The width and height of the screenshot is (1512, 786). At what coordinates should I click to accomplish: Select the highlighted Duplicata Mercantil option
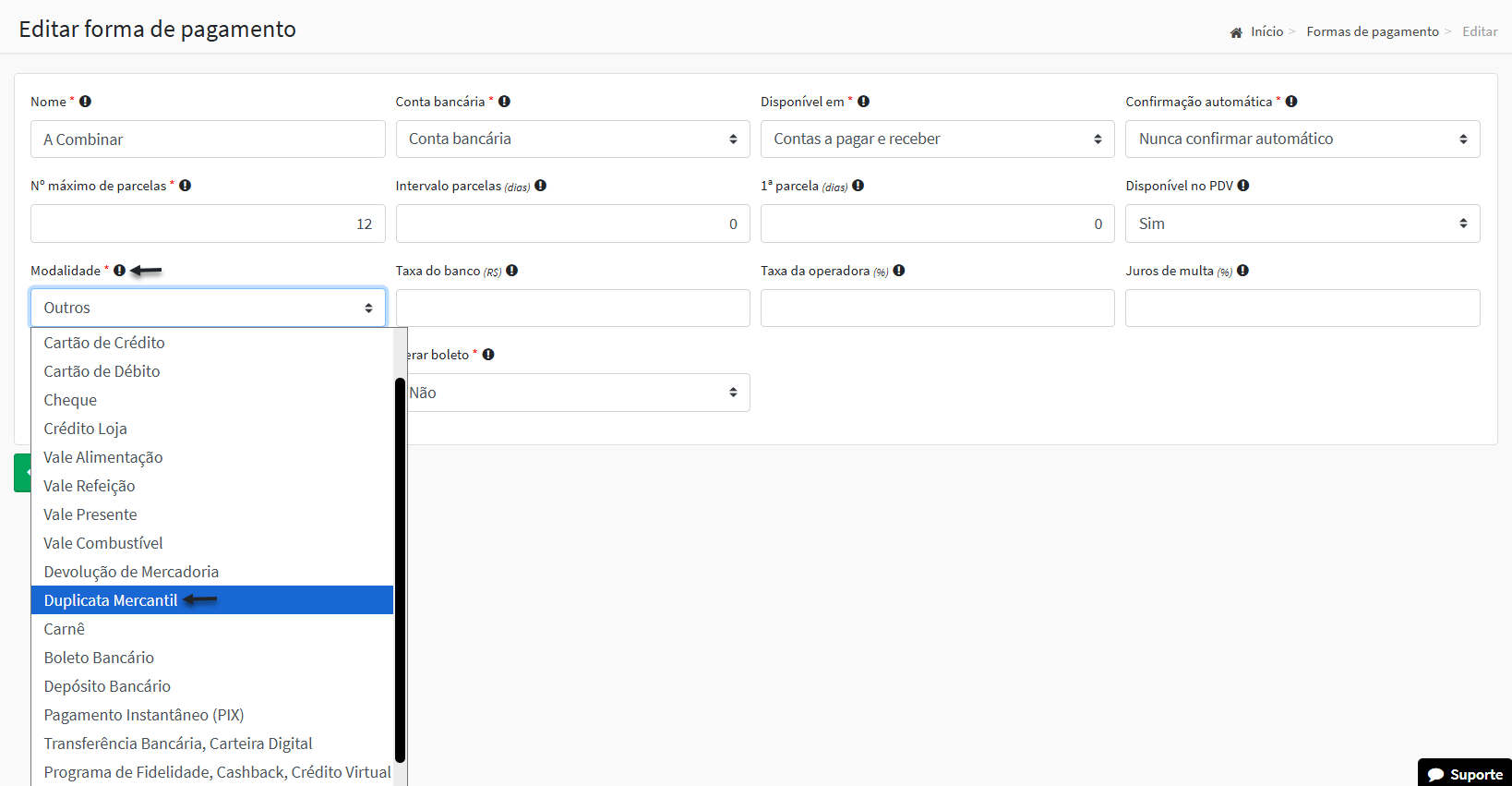(212, 600)
